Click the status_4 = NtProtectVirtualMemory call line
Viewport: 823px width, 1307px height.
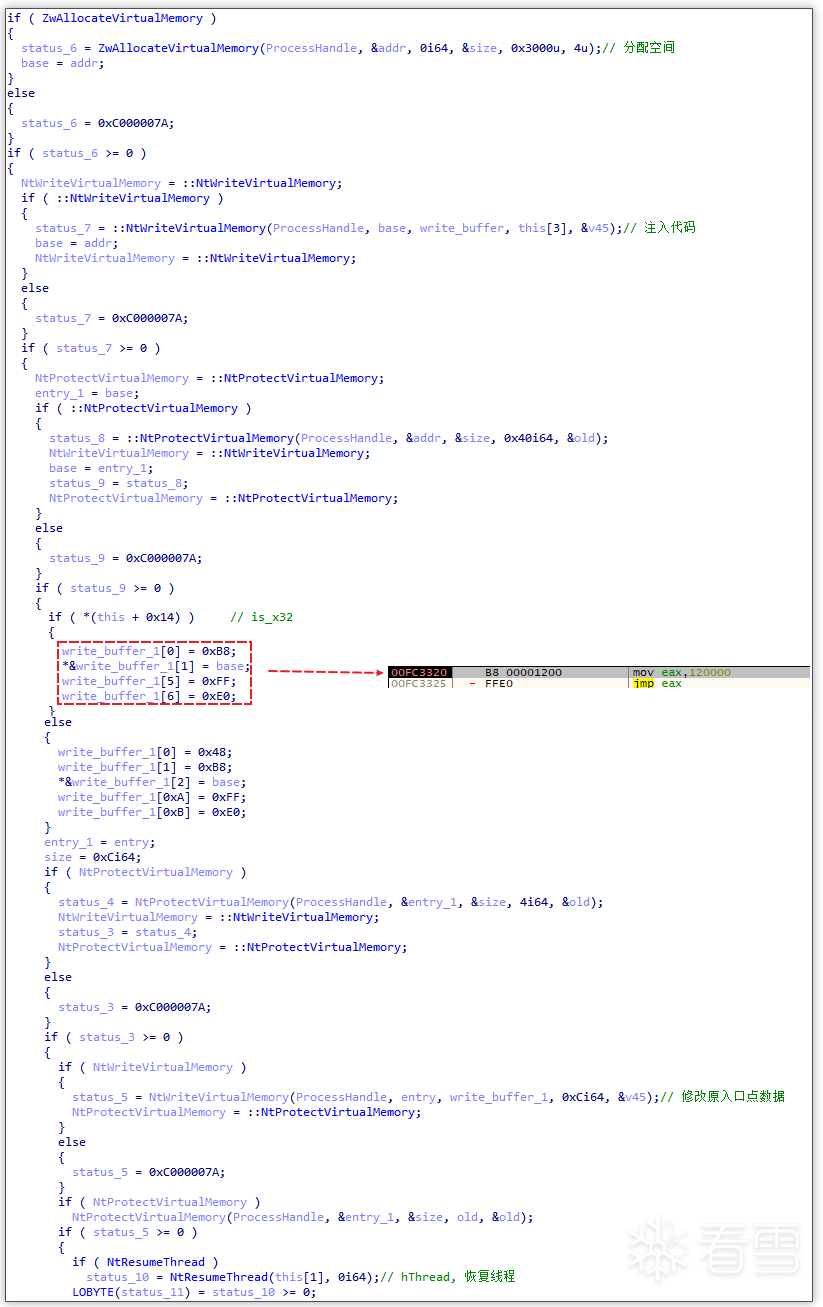click(x=331, y=902)
